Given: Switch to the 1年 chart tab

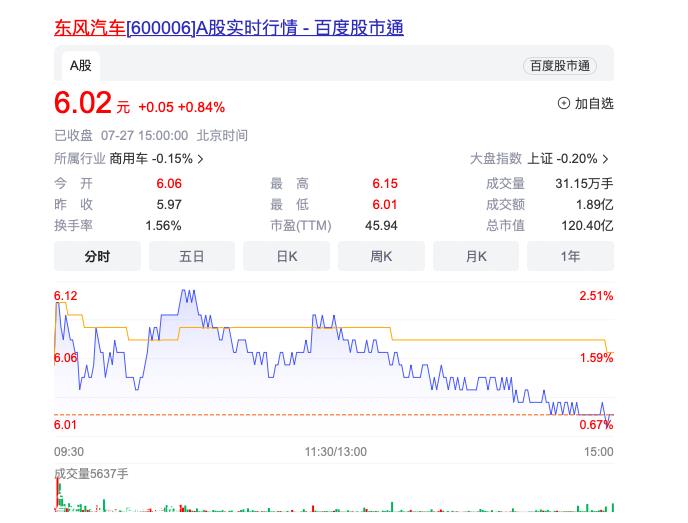Looking at the screenshot, I should (x=570, y=256).
